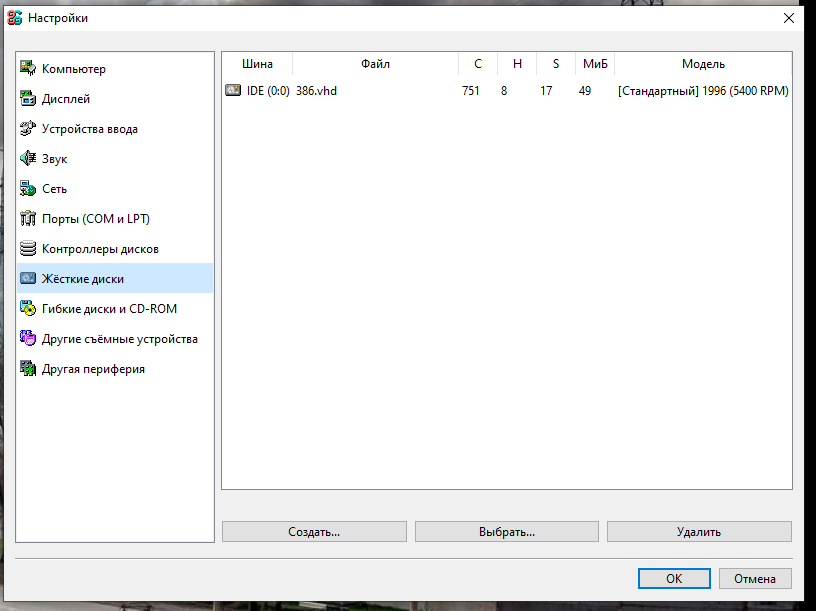The height and width of the screenshot is (611, 816).
Task: Click the Гибкие диски и CD-ROM icon
Action: coord(28,309)
